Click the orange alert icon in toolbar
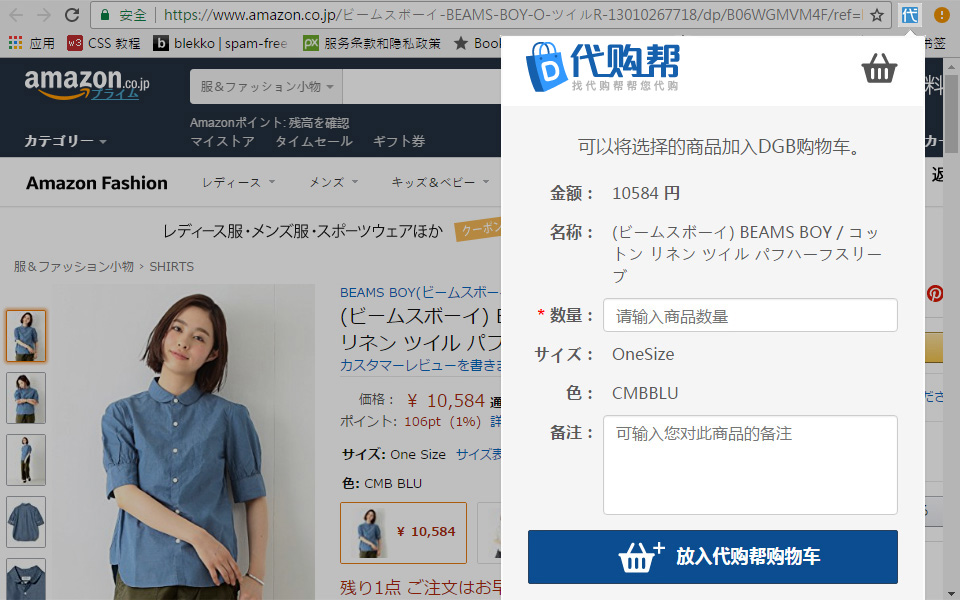 click(942, 15)
